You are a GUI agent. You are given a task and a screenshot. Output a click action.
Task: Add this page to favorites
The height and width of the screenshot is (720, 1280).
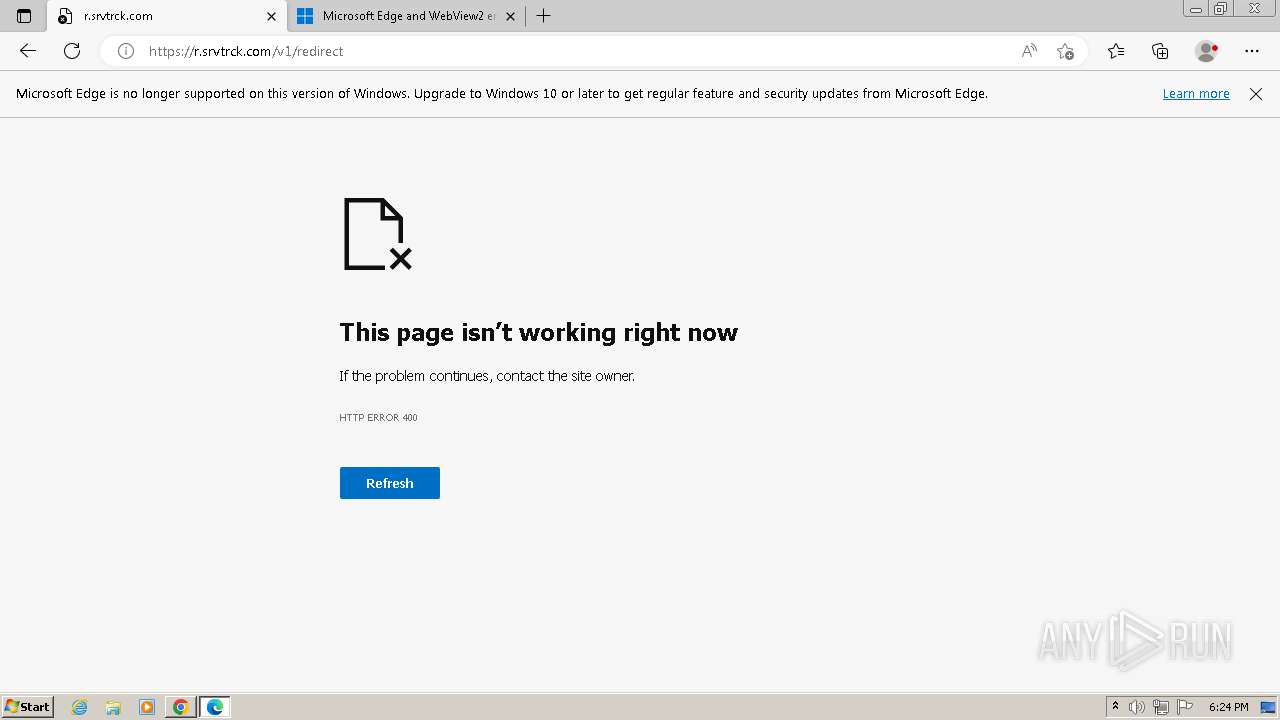(1065, 51)
